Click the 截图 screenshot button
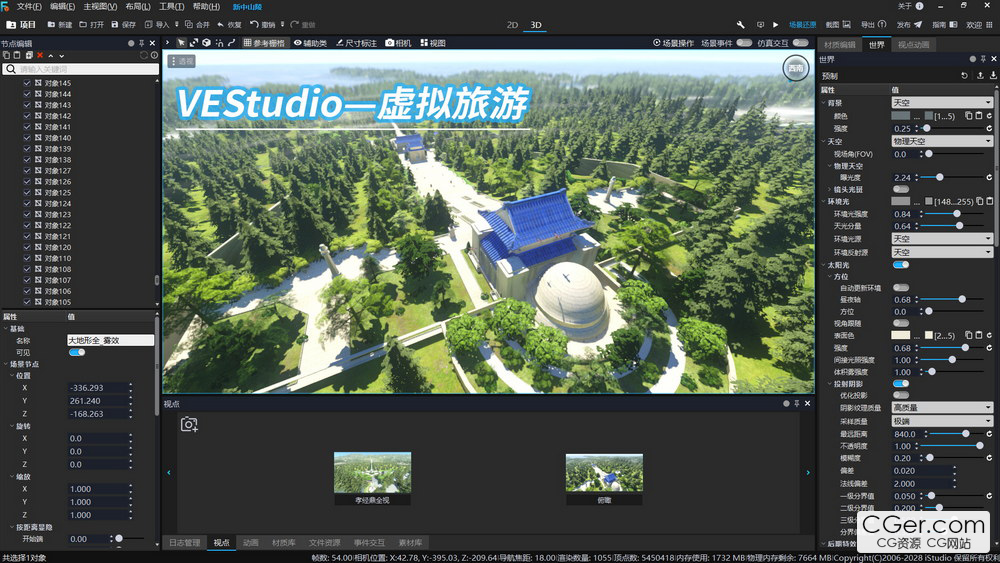 click(x=838, y=25)
